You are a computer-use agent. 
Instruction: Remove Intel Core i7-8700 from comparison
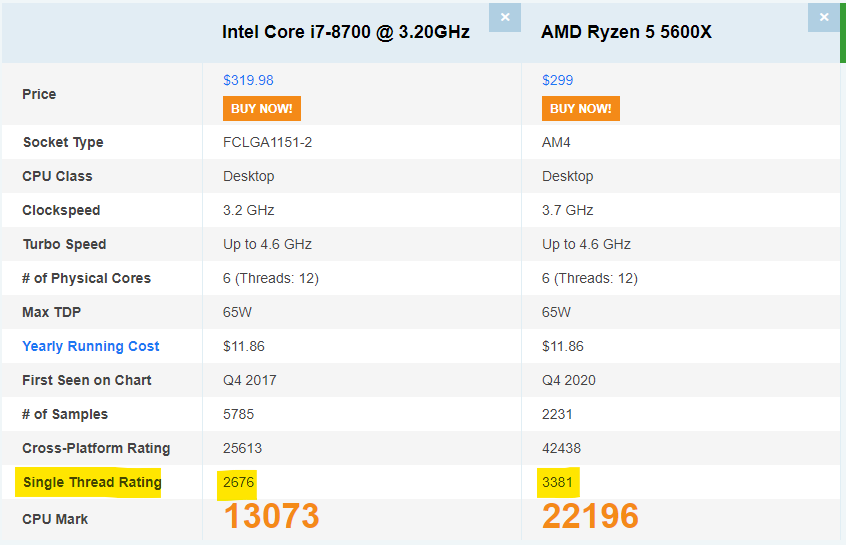[x=504, y=17]
